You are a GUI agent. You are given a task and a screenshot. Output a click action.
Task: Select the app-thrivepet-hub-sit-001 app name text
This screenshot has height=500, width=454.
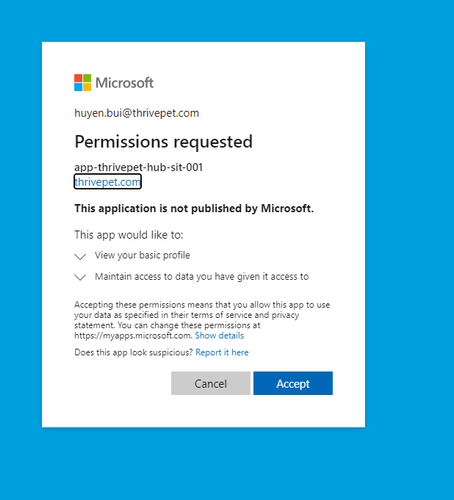(138, 167)
